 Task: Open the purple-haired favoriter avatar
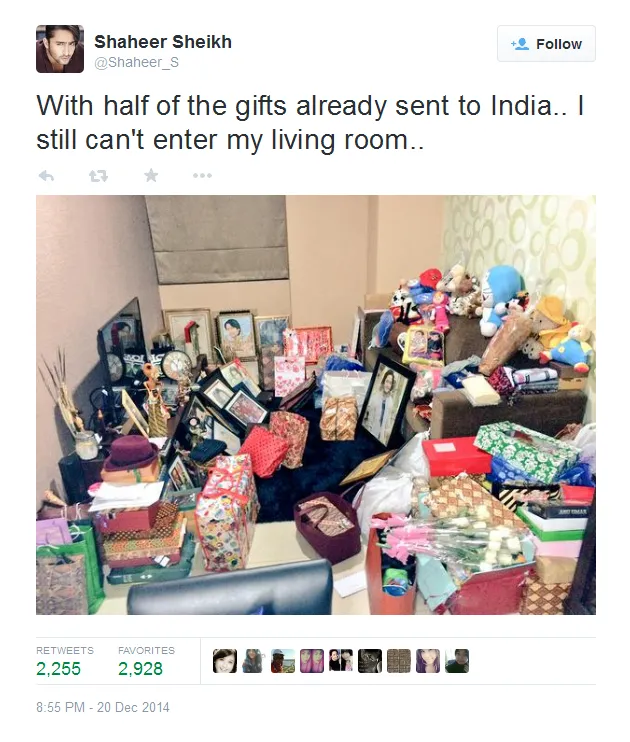tap(428, 661)
